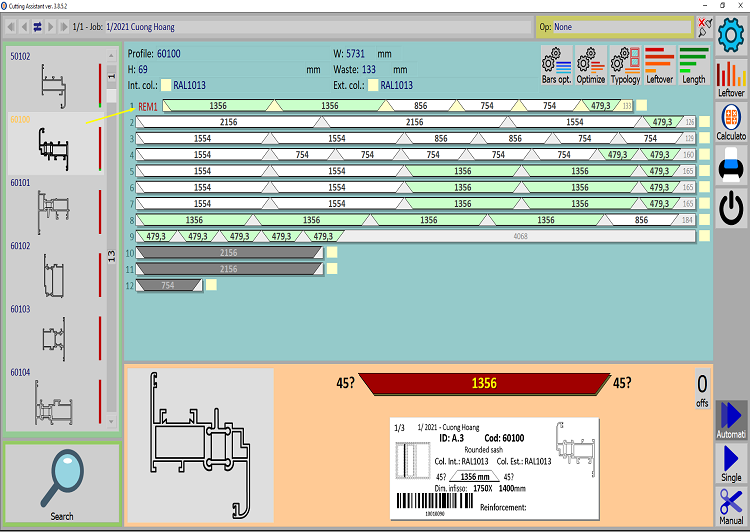
Task: Go to the next job arrow
Action: click(x=50, y=27)
